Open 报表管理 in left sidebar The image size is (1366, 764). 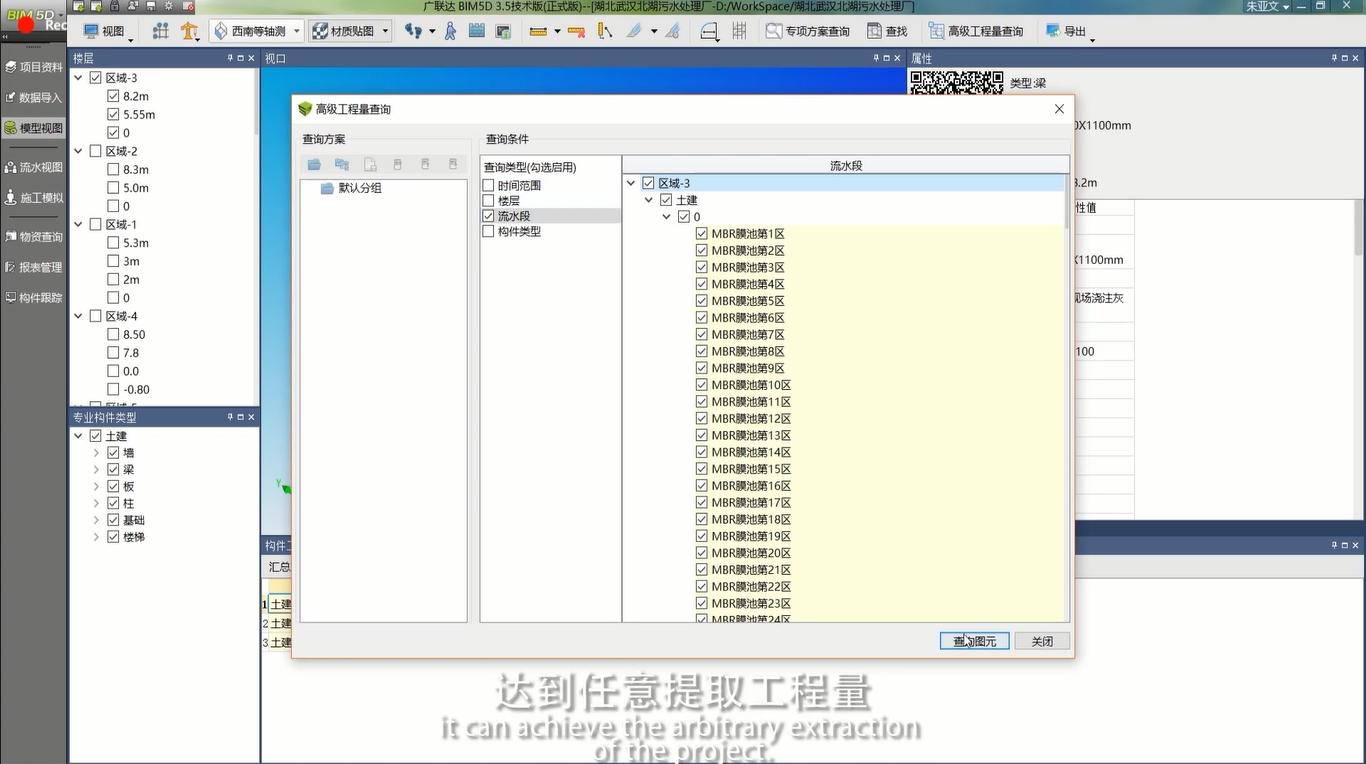(33, 267)
